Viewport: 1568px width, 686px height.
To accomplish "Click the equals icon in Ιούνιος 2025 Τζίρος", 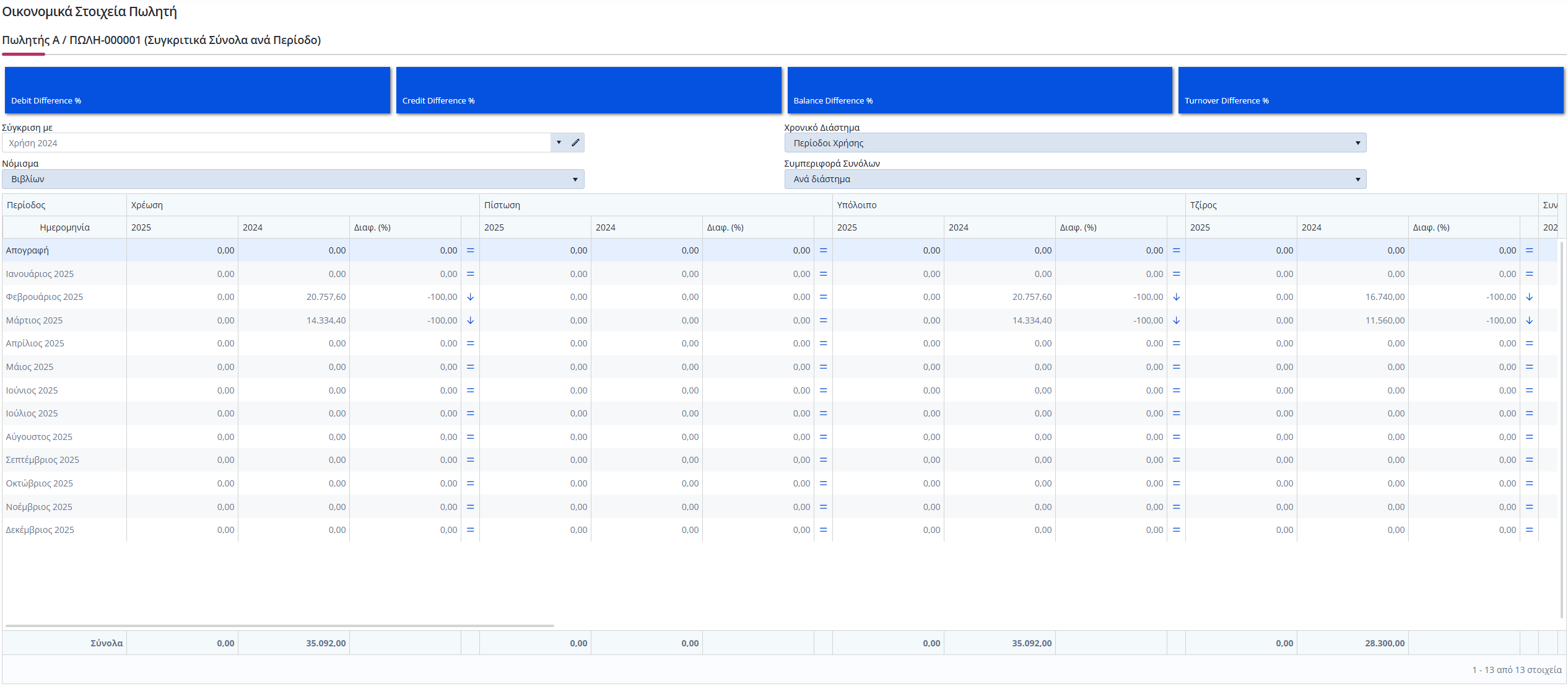I will 1530,390.
